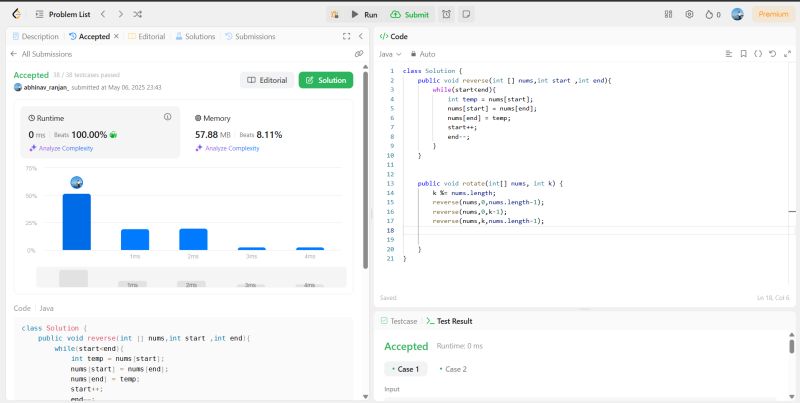Click line number 13 in editor

(391, 183)
